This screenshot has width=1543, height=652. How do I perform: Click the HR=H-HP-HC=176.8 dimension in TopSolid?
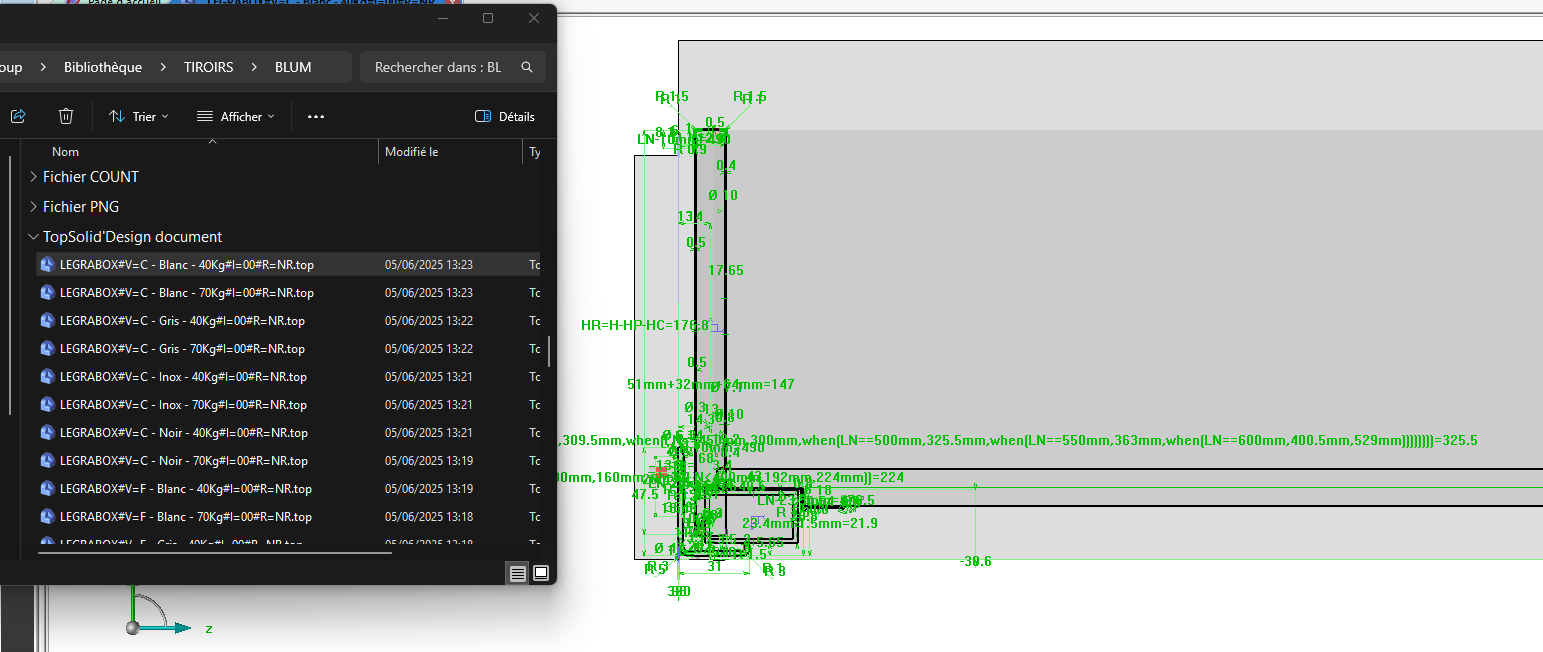coord(645,325)
